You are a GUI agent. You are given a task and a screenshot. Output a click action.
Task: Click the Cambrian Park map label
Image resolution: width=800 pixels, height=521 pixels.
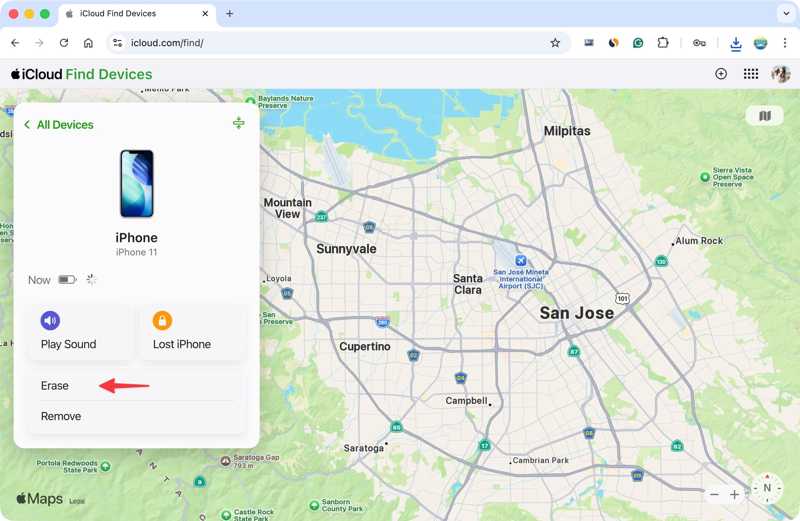tap(540, 460)
